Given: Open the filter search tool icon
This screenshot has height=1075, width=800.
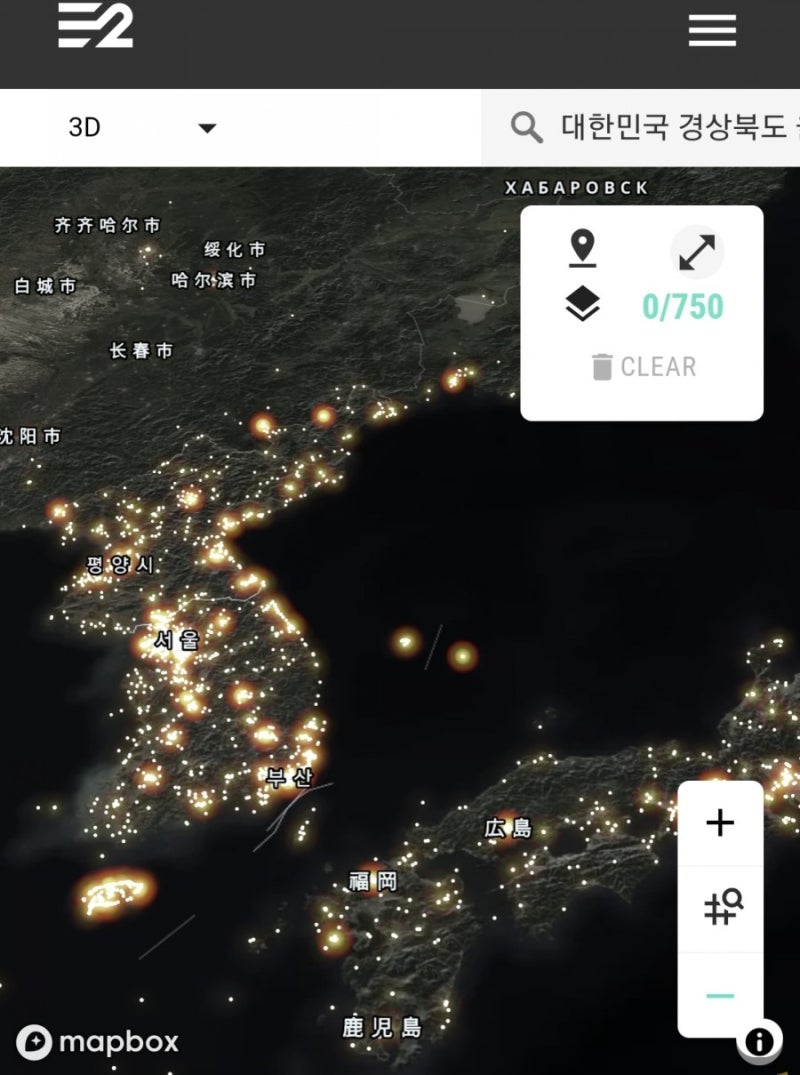Looking at the screenshot, I should click(x=721, y=906).
